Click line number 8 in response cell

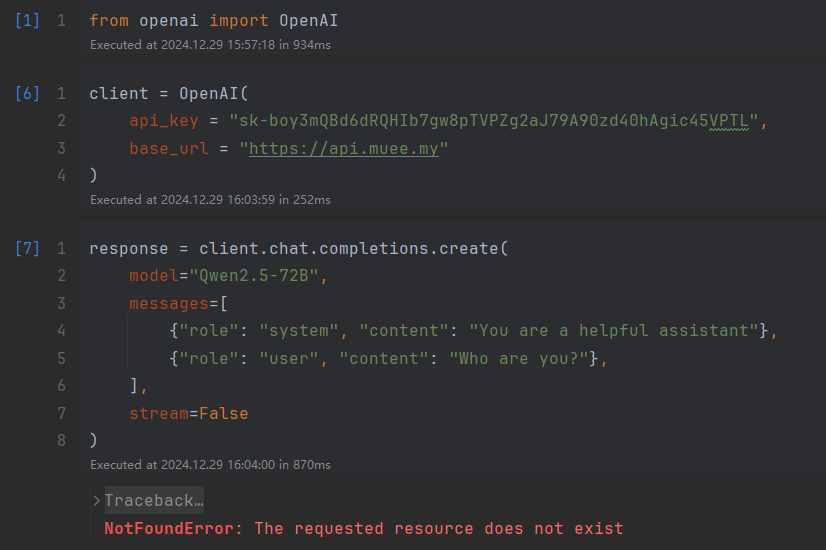point(62,440)
